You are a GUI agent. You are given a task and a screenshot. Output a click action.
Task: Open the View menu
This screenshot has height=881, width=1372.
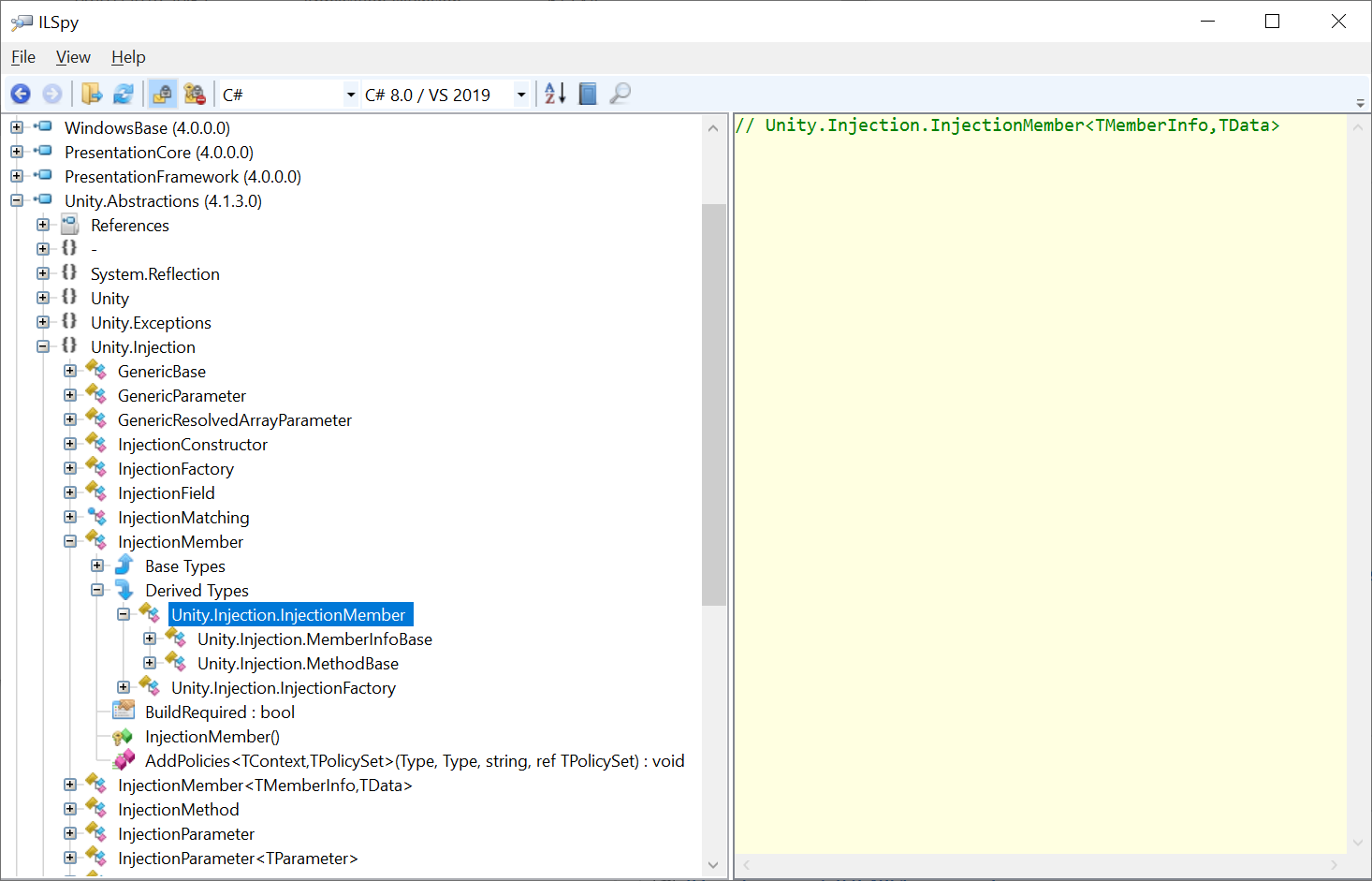[x=73, y=57]
